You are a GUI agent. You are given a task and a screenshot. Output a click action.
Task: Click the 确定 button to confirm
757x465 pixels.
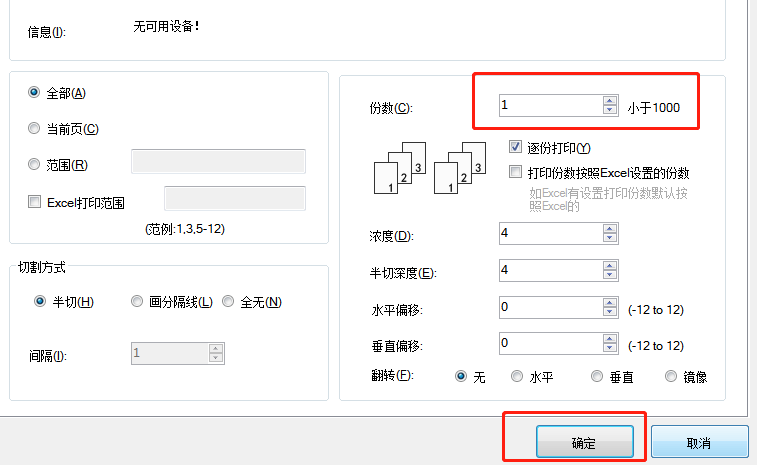tap(585, 443)
